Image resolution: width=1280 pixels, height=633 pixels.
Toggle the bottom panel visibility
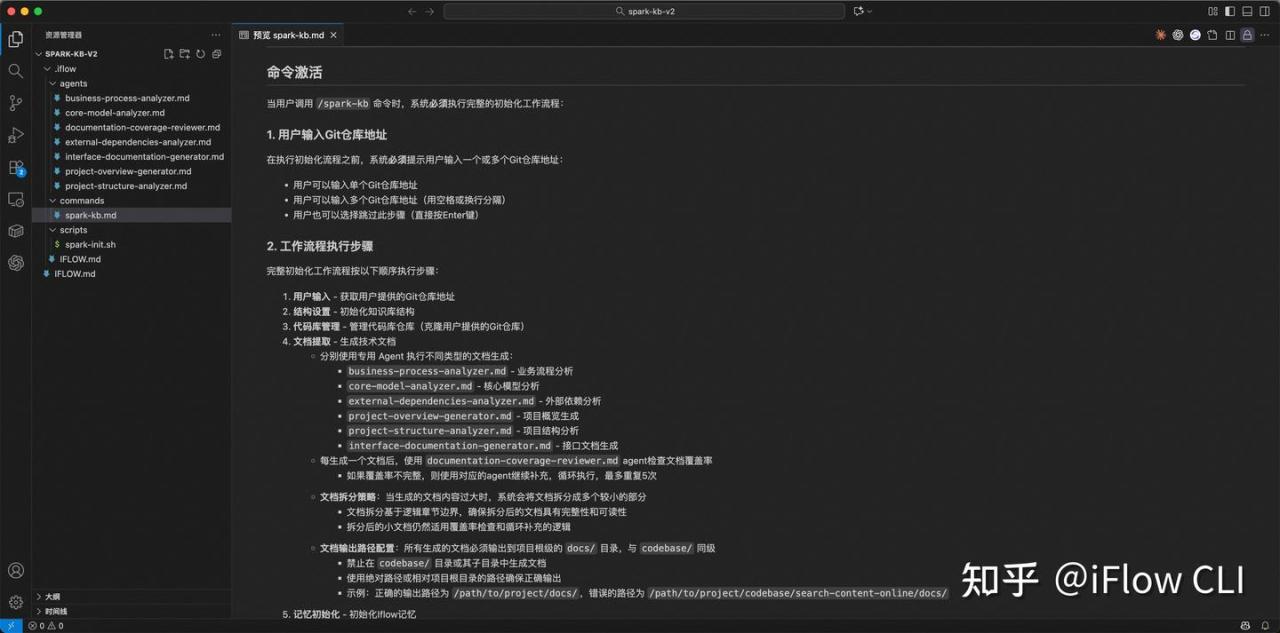tap(1246, 11)
